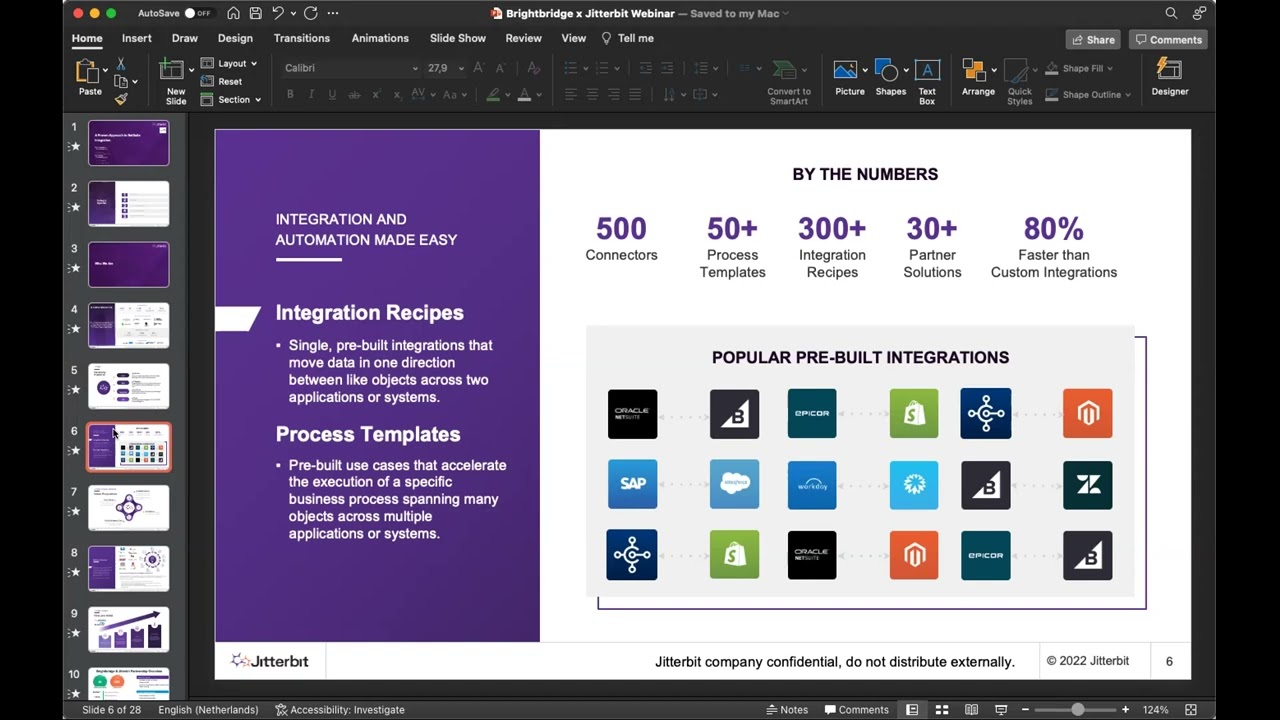The image size is (1280, 720).
Task: Click the Home icon in title bar
Action: pos(233,13)
